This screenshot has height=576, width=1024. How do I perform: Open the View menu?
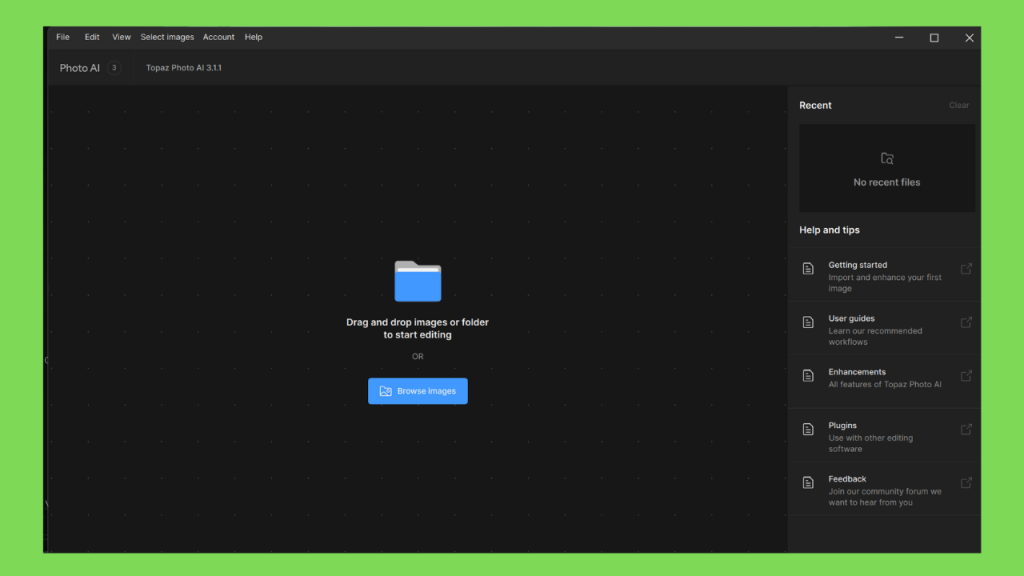(121, 37)
